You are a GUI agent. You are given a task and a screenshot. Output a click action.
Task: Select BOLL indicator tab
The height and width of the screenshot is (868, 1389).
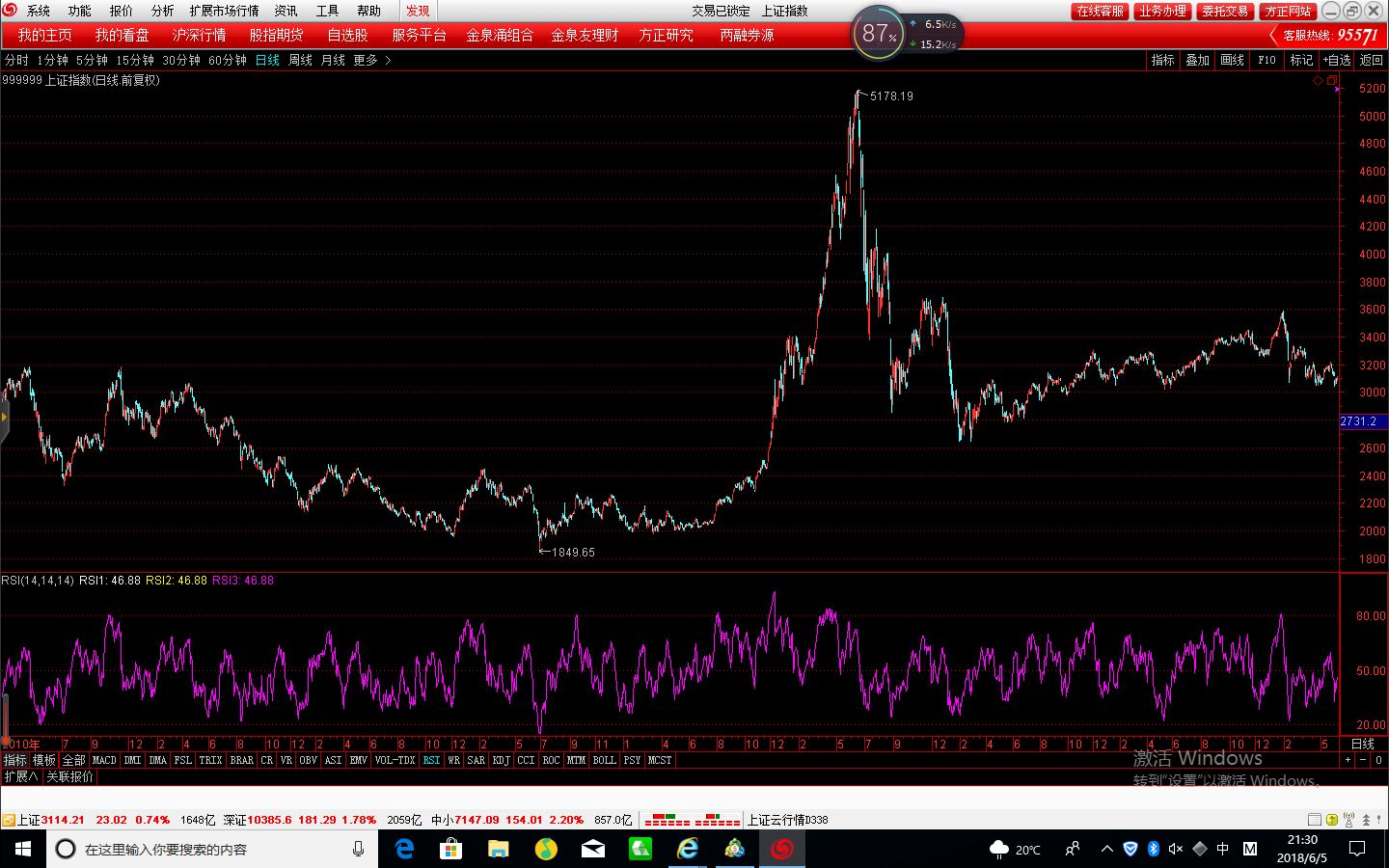coord(605,760)
